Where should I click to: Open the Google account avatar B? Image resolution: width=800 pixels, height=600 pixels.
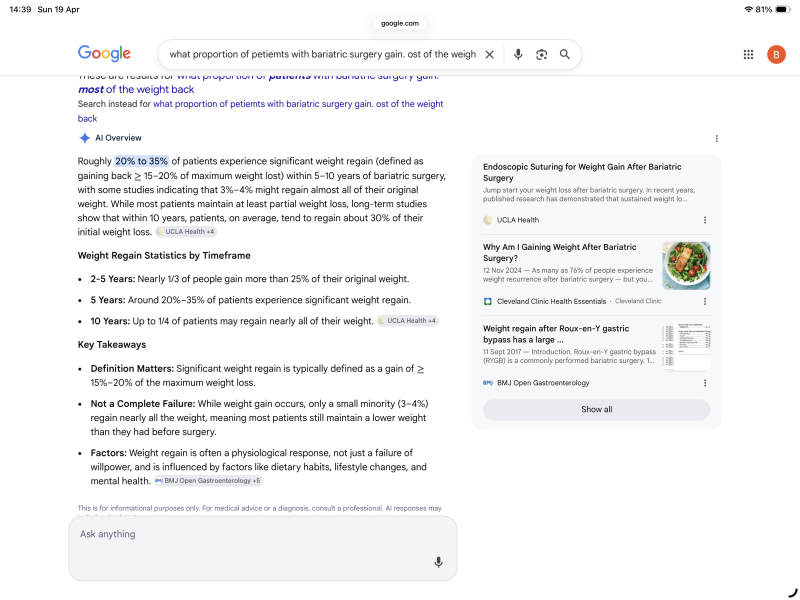776,55
